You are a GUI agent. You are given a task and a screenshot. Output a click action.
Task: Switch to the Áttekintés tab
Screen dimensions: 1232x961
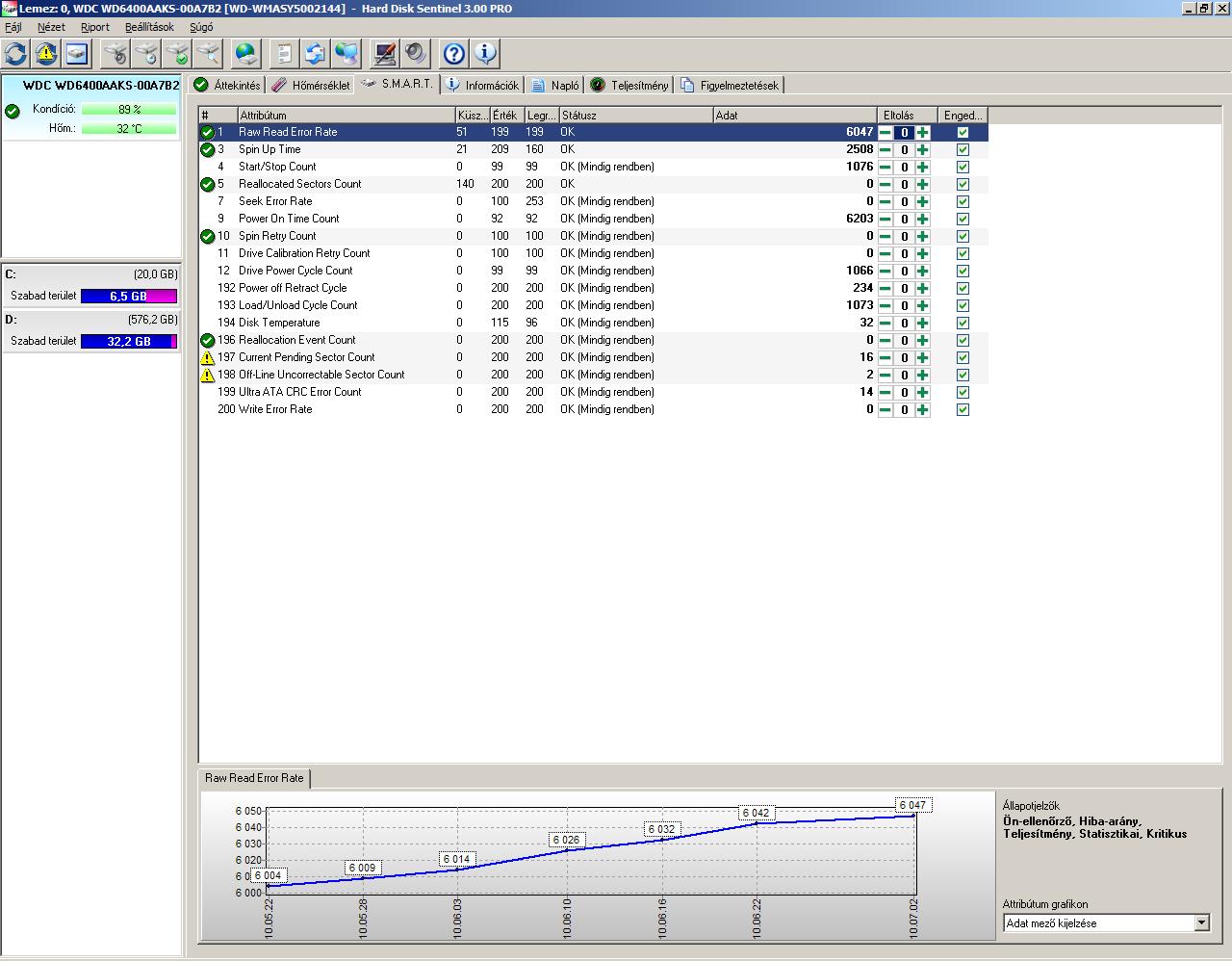pos(227,85)
